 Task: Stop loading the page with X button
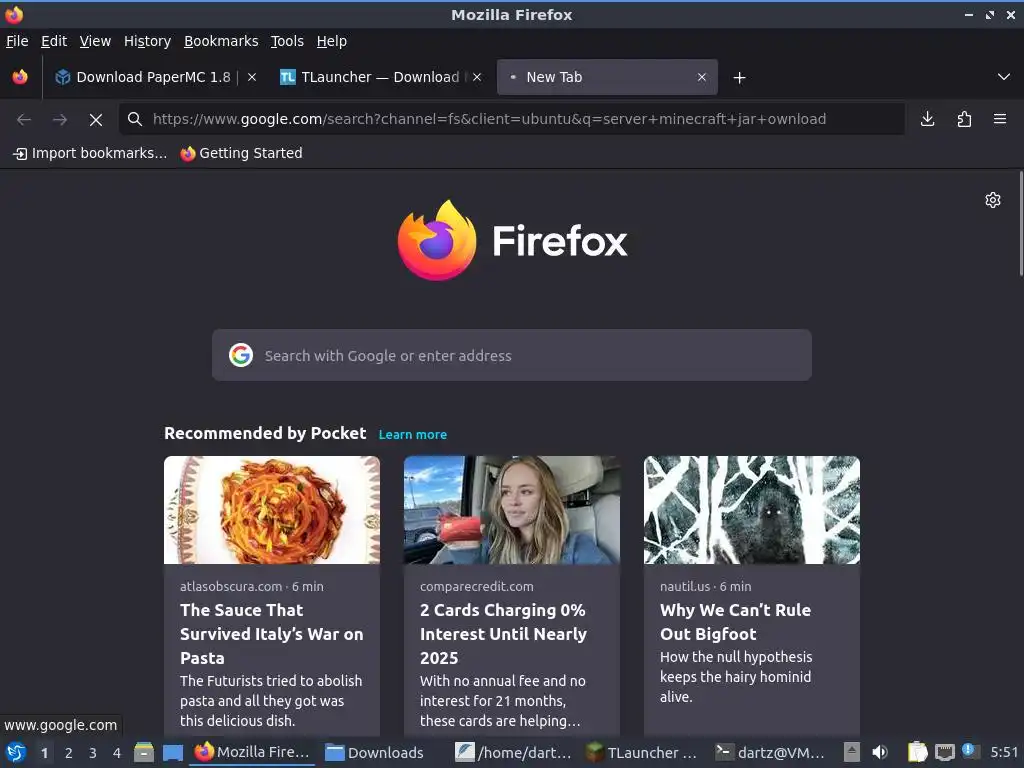coord(96,120)
